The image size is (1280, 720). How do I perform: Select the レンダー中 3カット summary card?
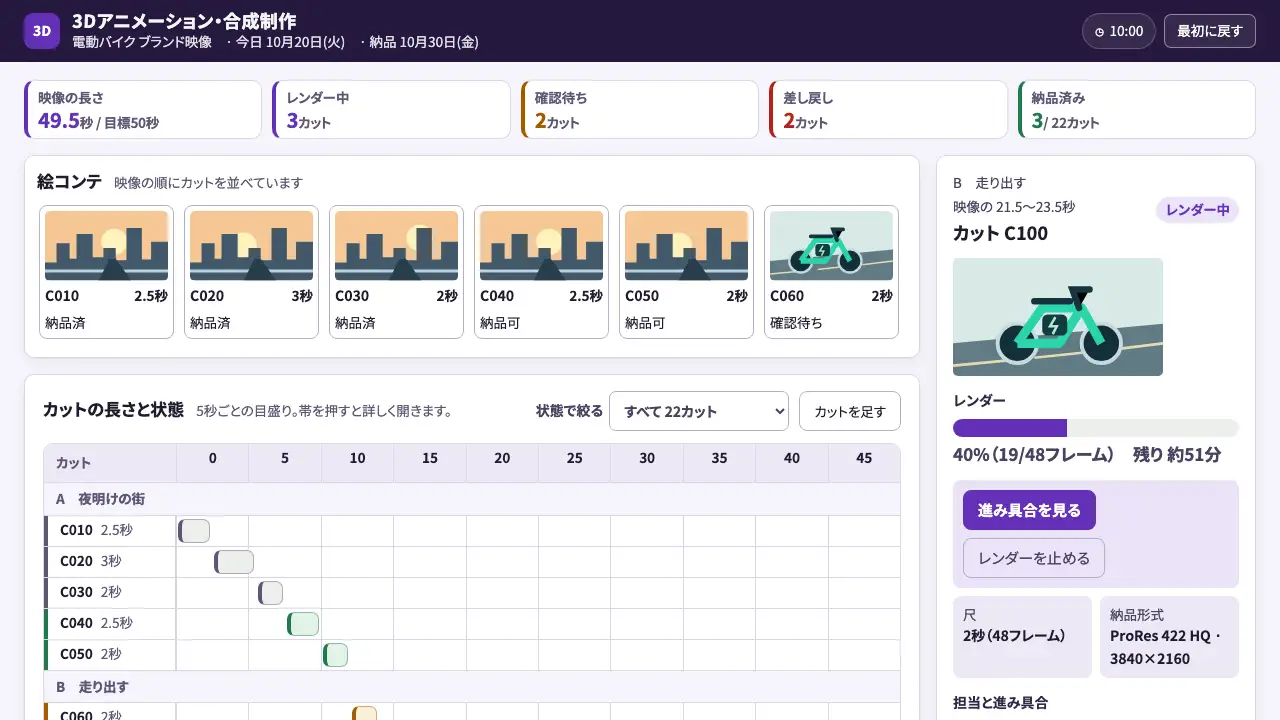[x=391, y=110]
